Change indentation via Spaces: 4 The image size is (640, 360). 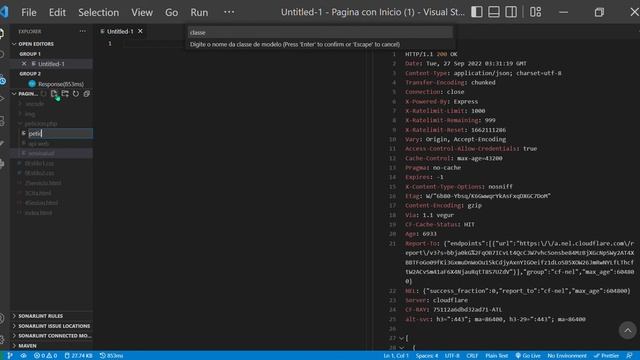point(427,356)
